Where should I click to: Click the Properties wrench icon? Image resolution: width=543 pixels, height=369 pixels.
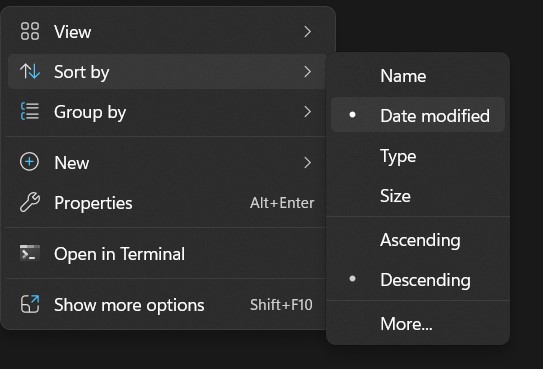tap(30, 202)
